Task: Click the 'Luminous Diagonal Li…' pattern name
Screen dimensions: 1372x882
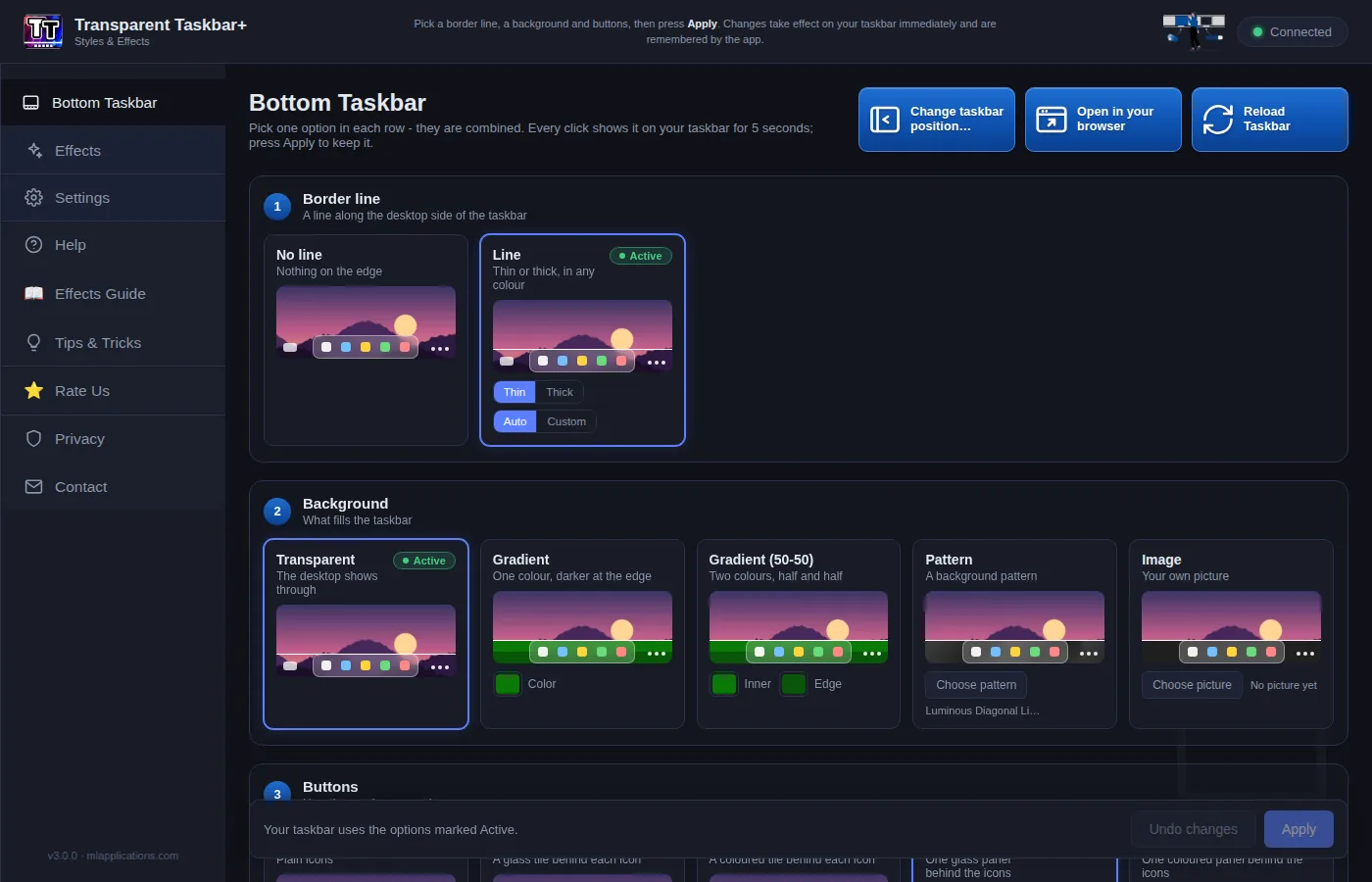Action: tap(982, 710)
